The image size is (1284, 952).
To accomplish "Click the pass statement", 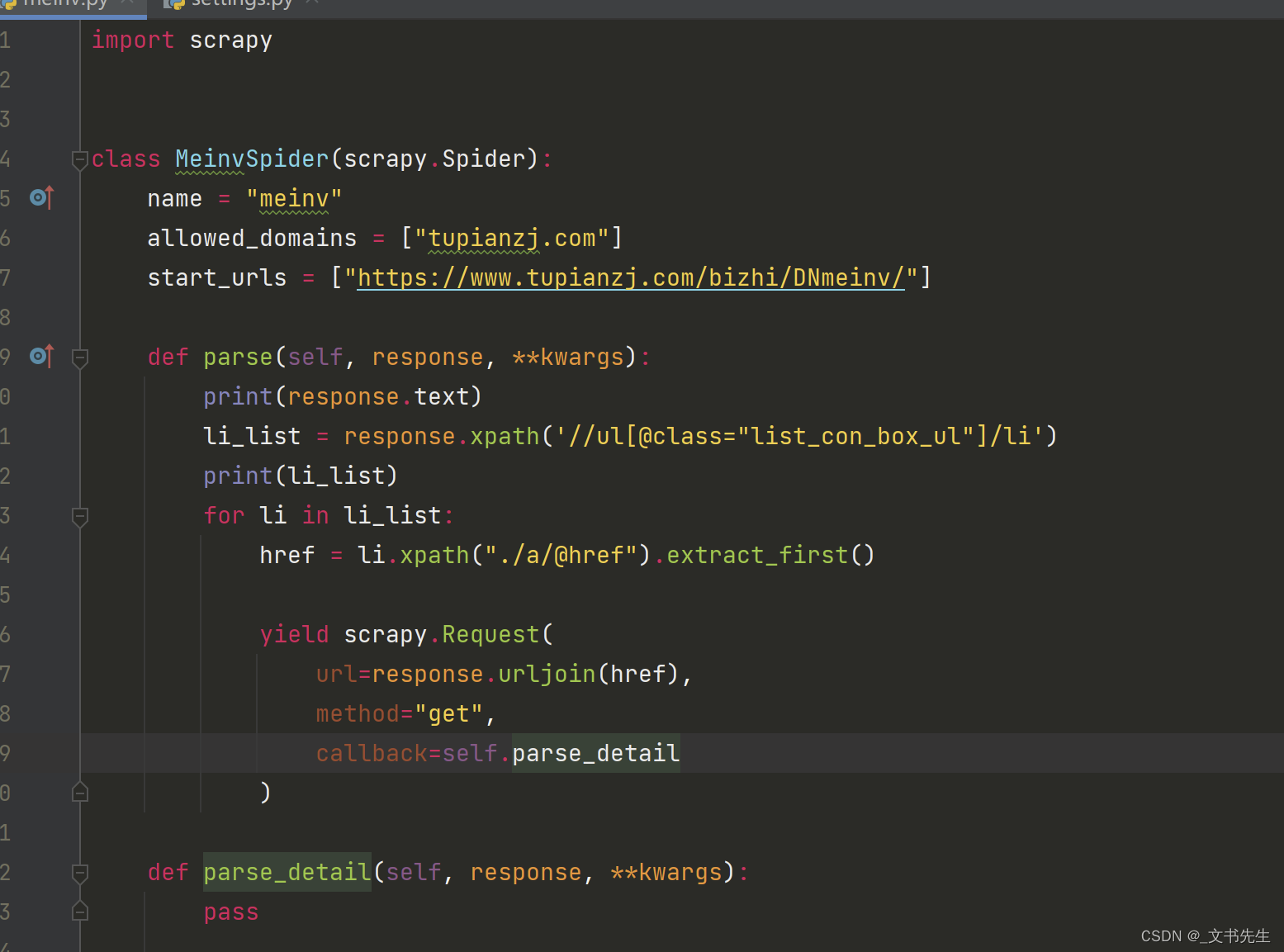I will (231, 912).
